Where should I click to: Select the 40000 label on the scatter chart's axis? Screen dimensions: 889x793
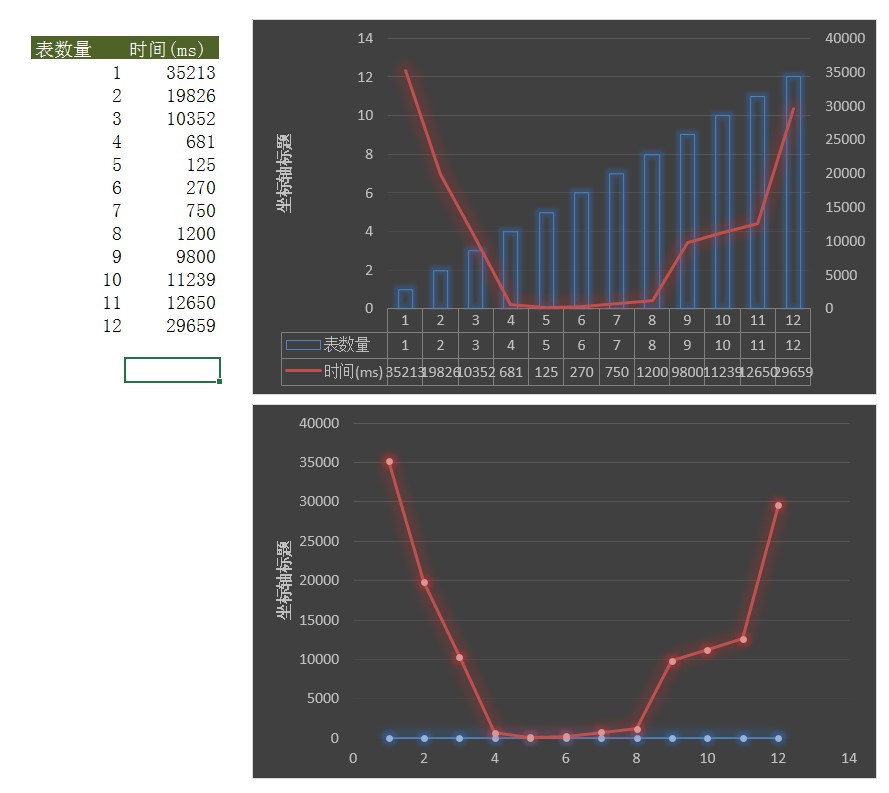[319, 423]
